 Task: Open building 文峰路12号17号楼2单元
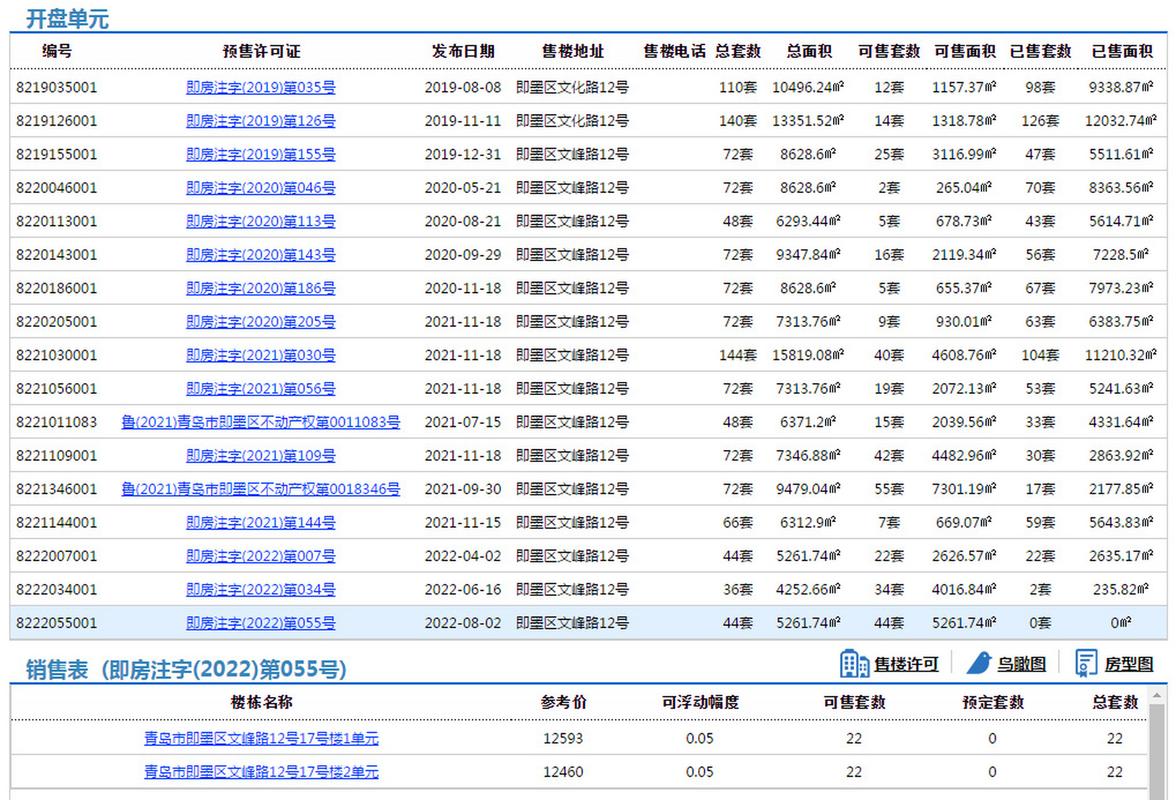tap(261, 772)
